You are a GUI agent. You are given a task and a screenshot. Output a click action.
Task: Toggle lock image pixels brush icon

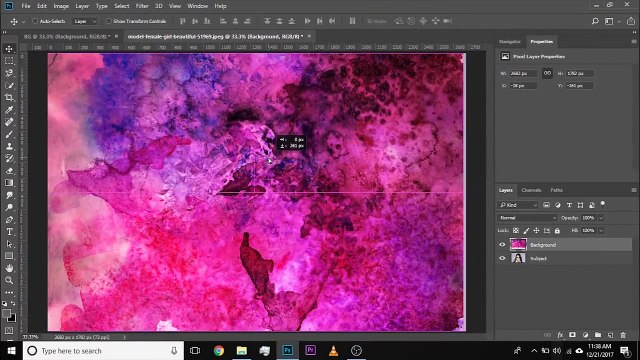pyautogui.click(x=526, y=231)
